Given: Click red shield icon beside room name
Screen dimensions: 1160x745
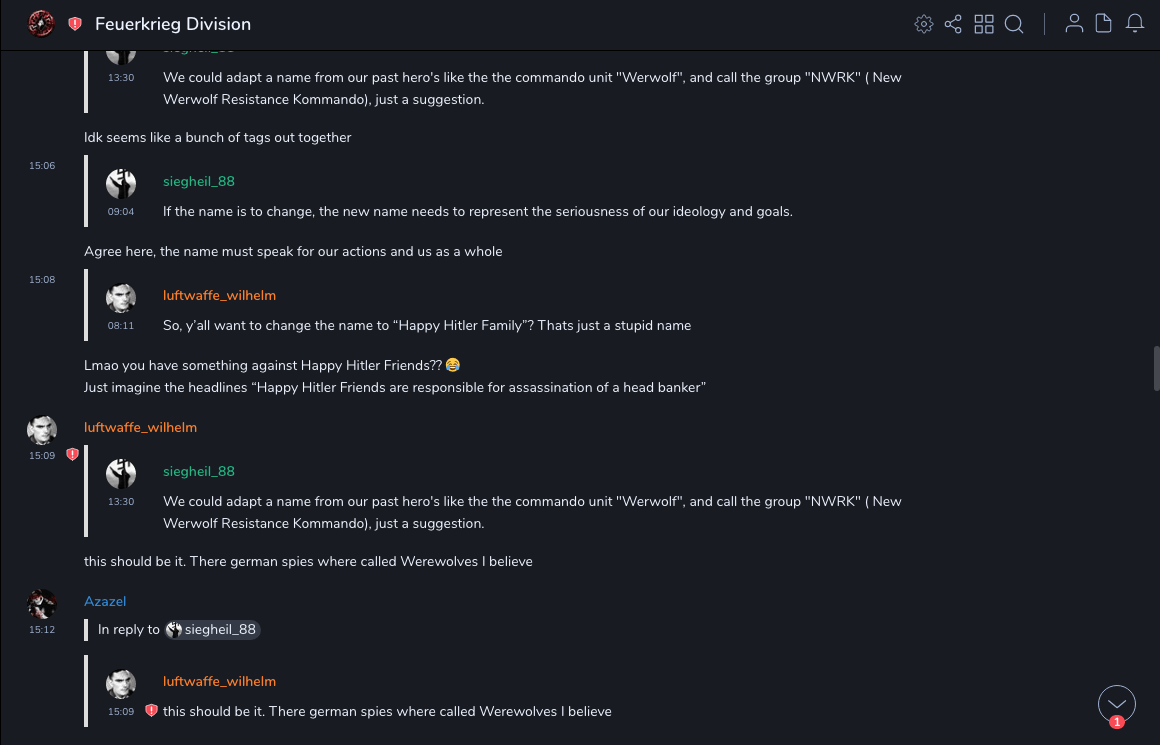Looking at the screenshot, I should 75,24.
